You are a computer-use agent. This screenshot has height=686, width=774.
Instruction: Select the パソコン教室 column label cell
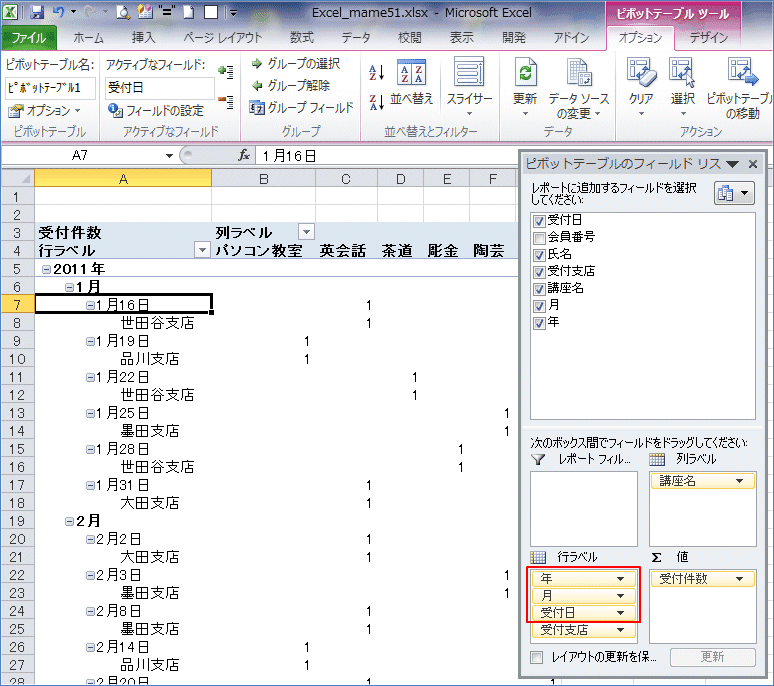tap(264, 251)
